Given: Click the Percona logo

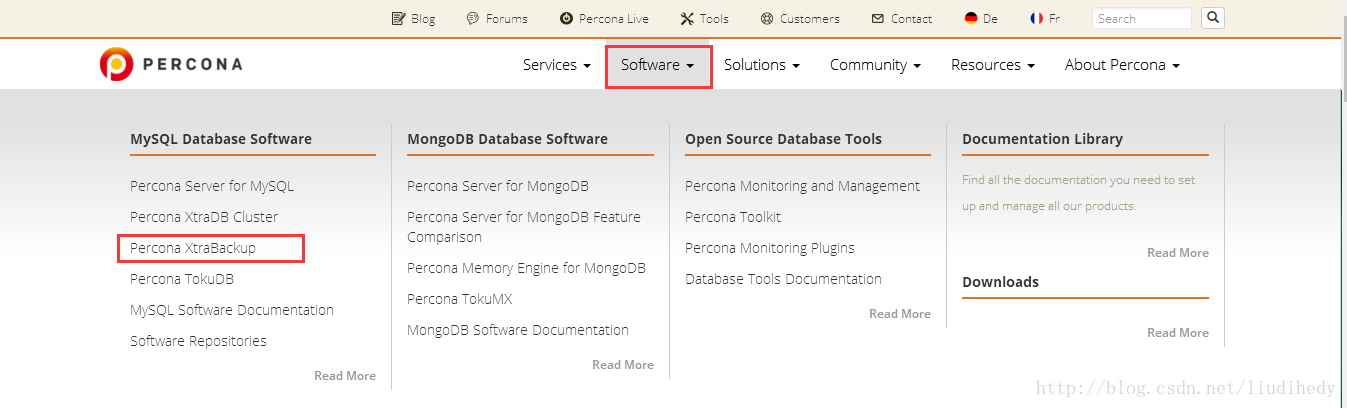Looking at the screenshot, I should (171, 64).
